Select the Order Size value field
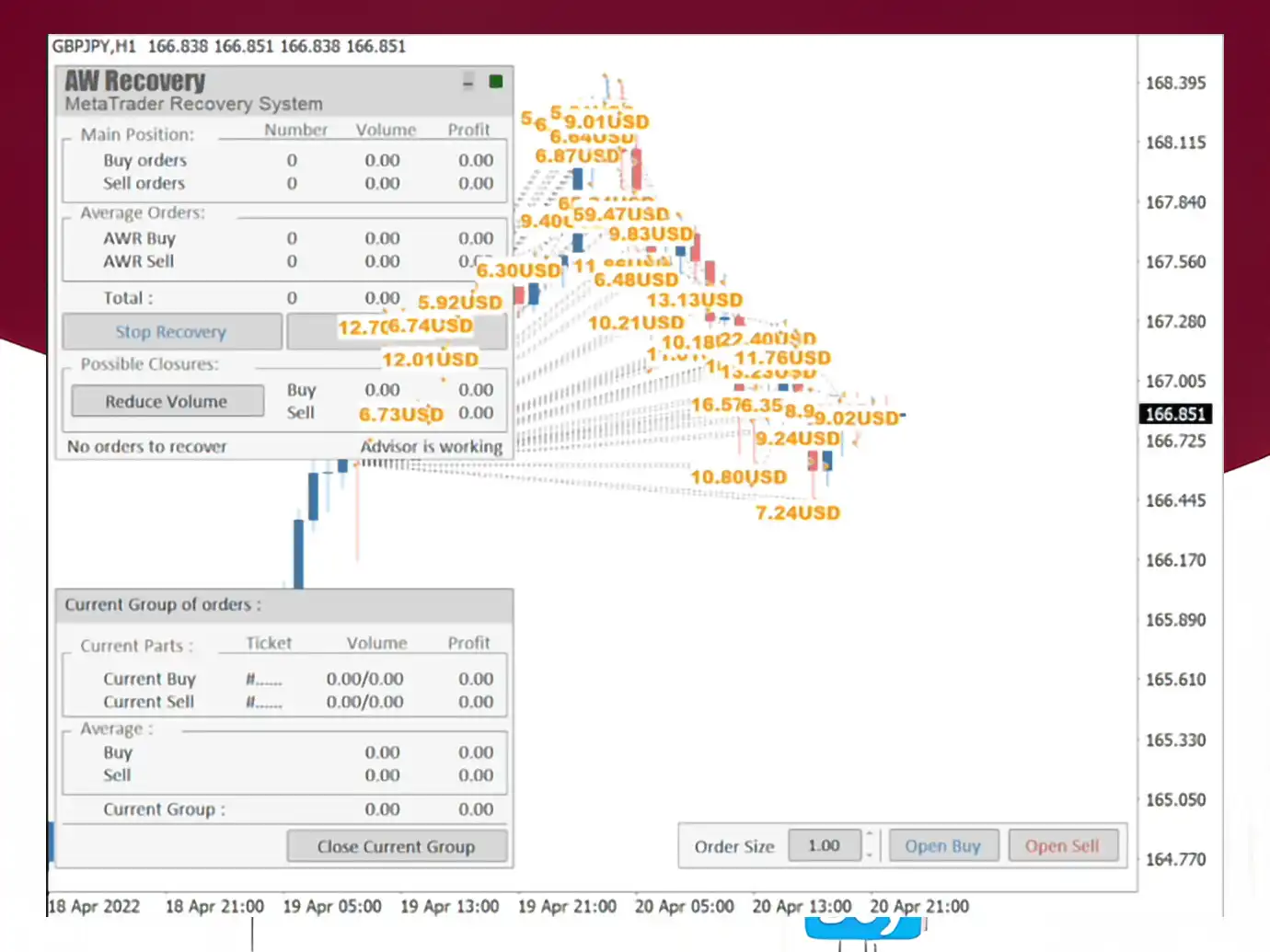The width and height of the screenshot is (1270, 952). [x=824, y=845]
